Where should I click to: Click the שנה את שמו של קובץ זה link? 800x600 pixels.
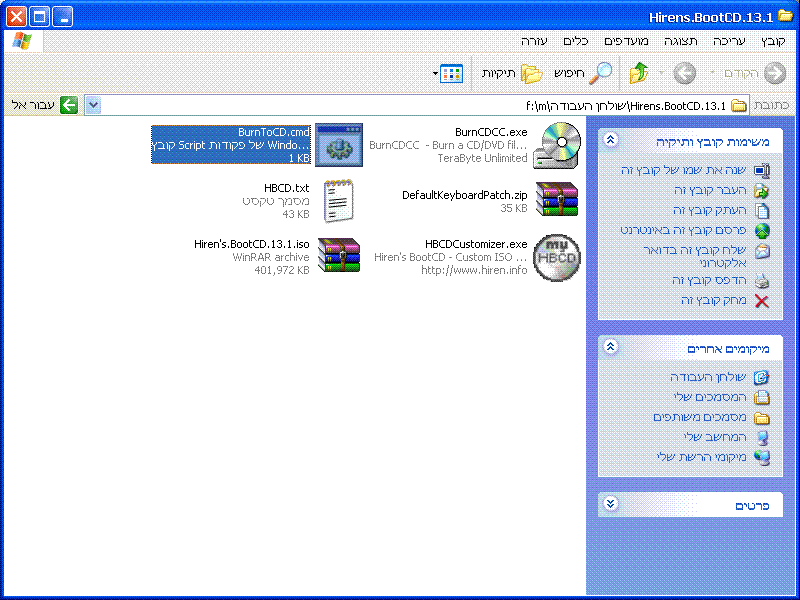click(684, 170)
